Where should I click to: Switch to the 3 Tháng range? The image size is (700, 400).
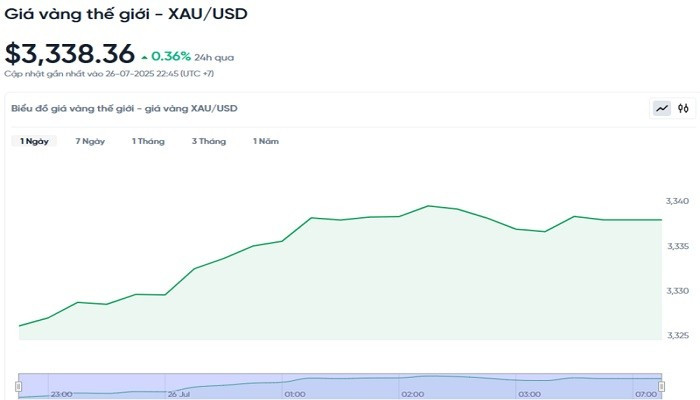(209, 141)
